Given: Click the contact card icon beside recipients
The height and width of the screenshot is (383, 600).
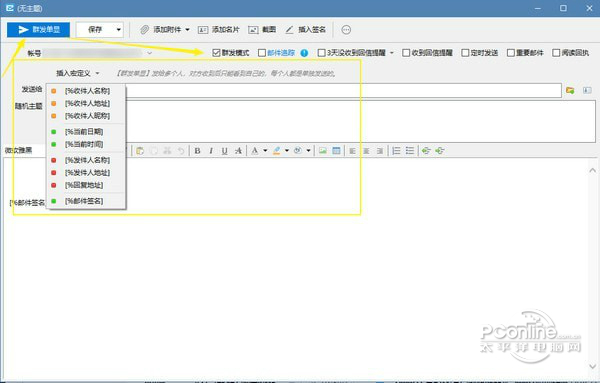Looking at the screenshot, I should click(587, 90).
